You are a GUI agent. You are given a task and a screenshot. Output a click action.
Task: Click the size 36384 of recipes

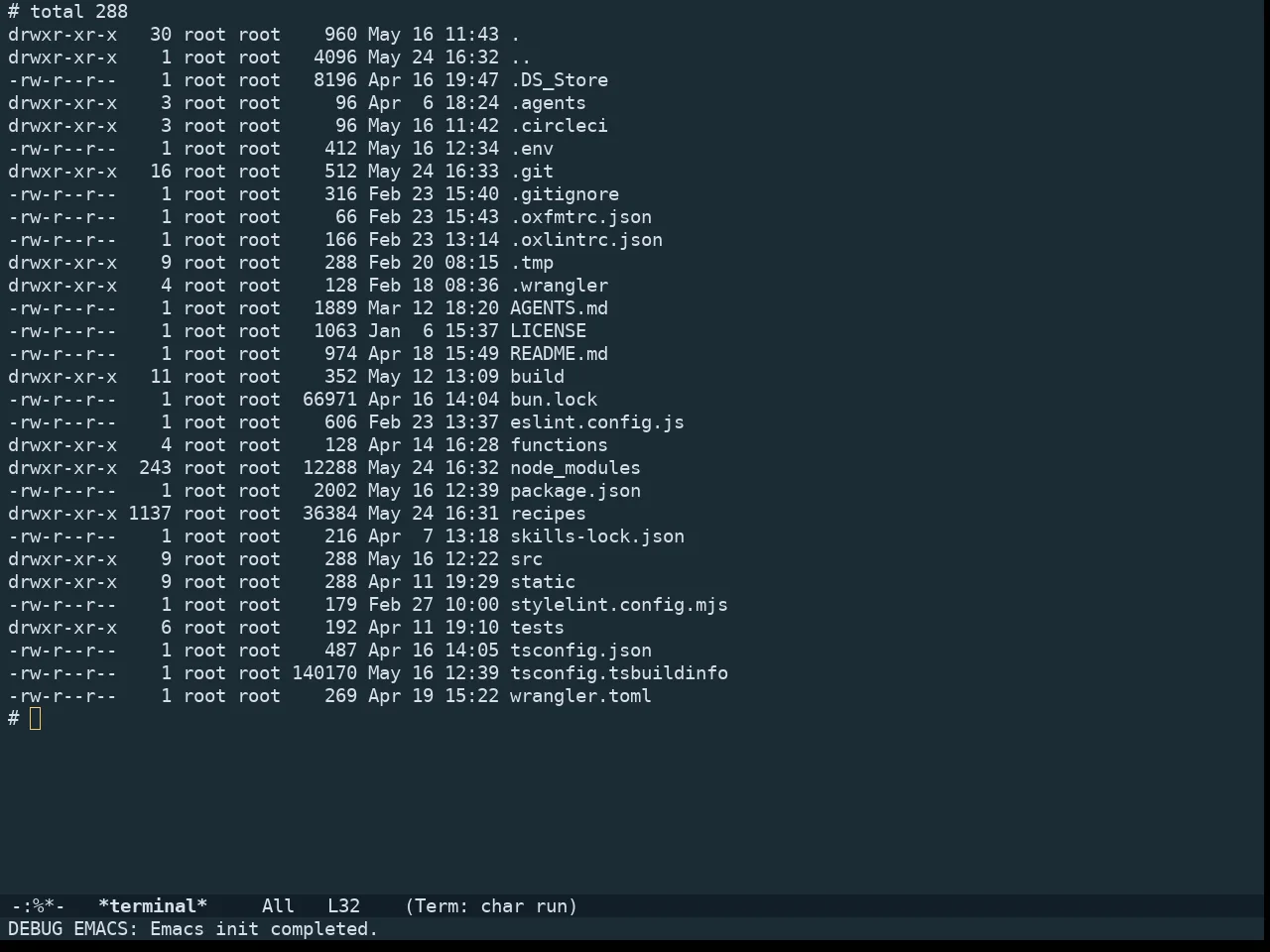329,514
